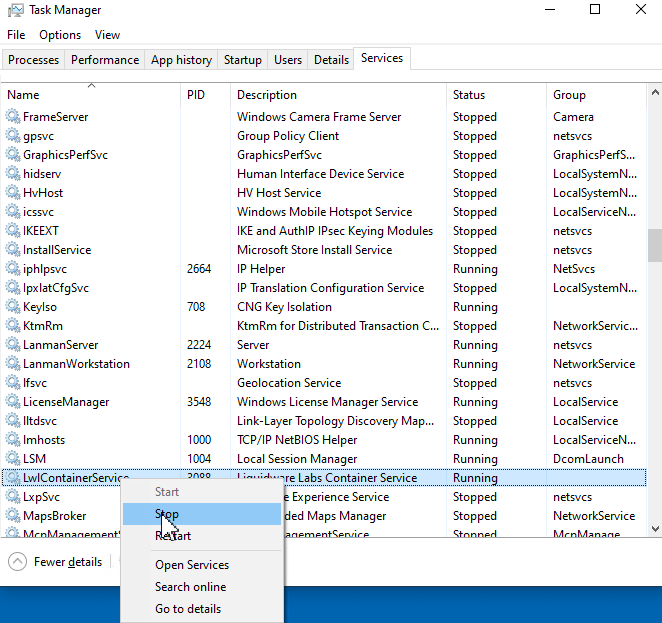Click the LSM service gear icon

pyautogui.click(x=13, y=458)
